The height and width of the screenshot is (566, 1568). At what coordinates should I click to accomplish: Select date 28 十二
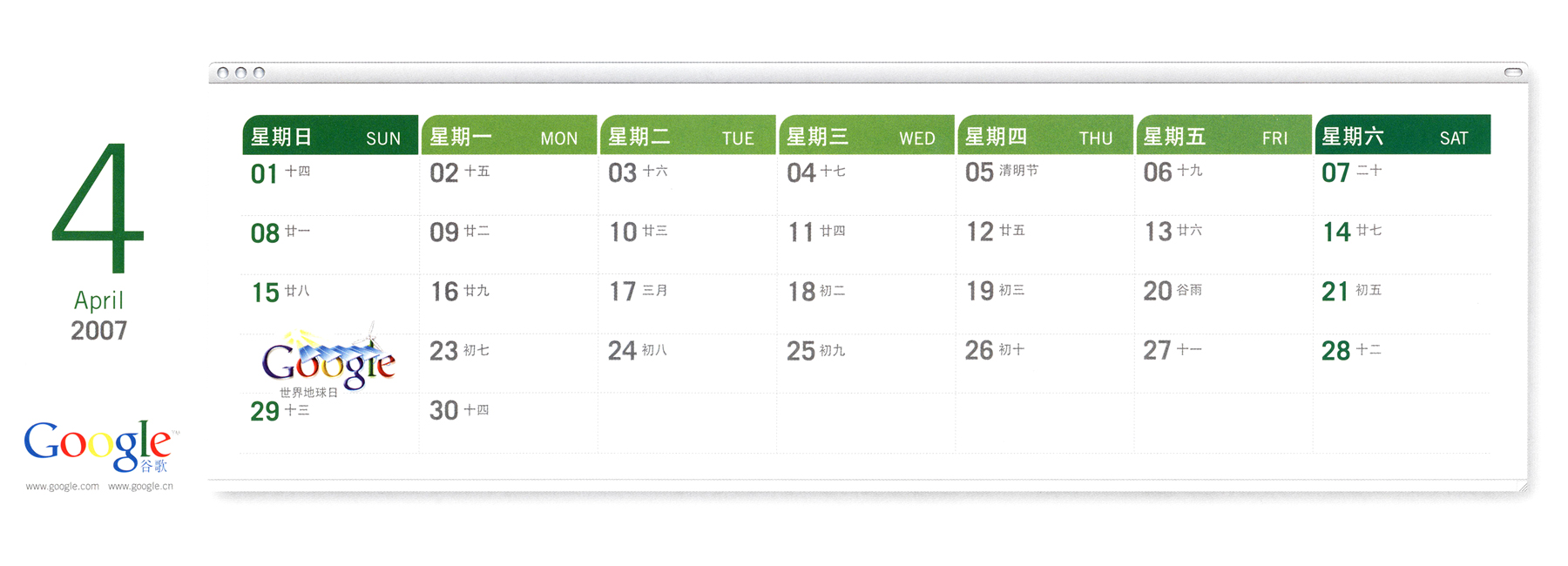tap(1352, 349)
